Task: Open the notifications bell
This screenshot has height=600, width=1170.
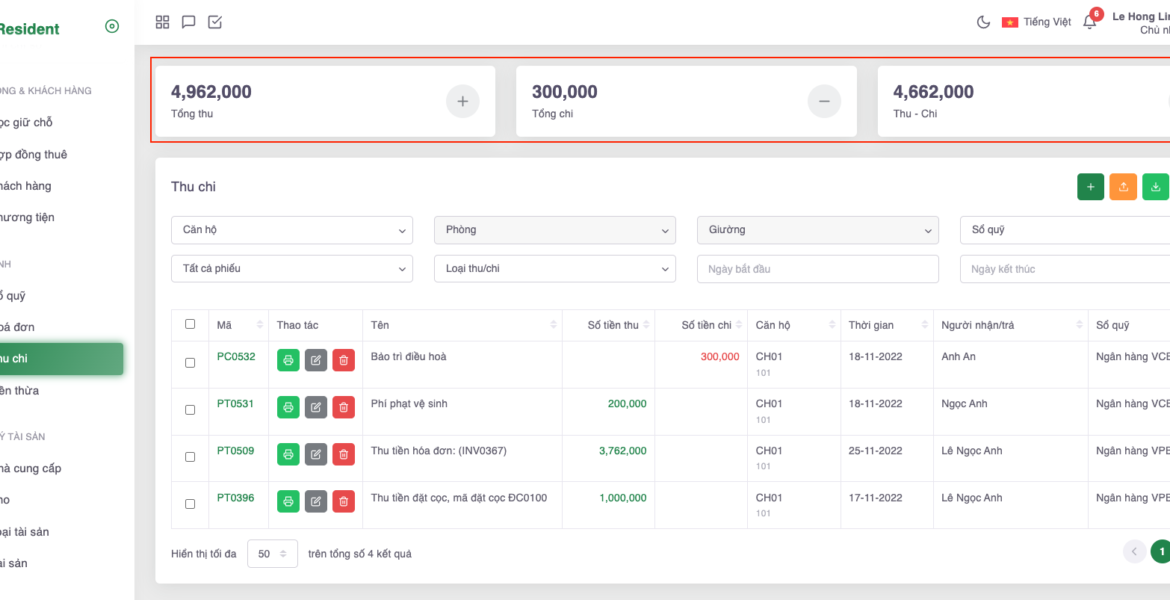Action: 1090,22
